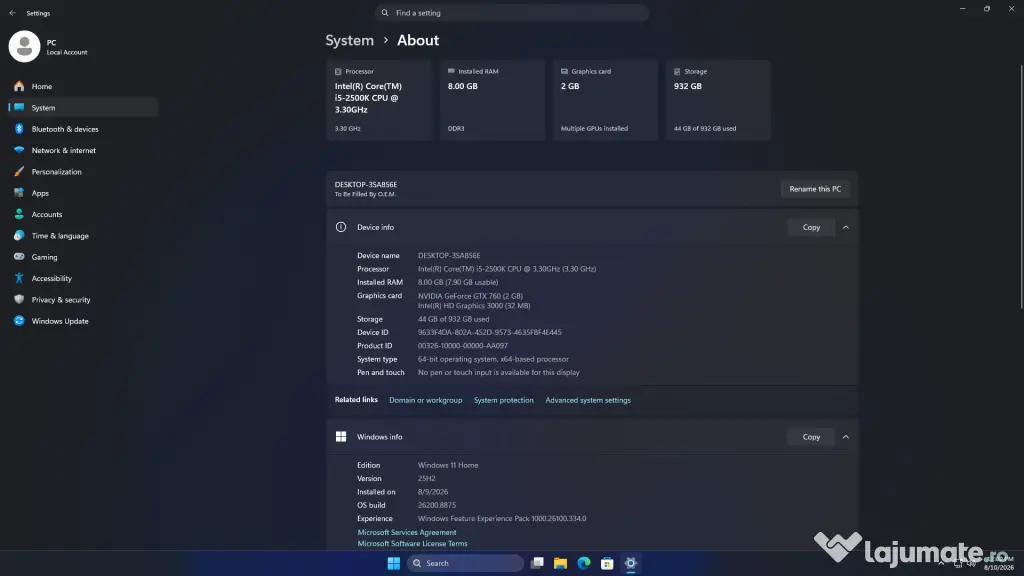The height and width of the screenshot is (576, 1024).
Task: Click the Installed on date 8/9/2026
Action: point(433,492)
